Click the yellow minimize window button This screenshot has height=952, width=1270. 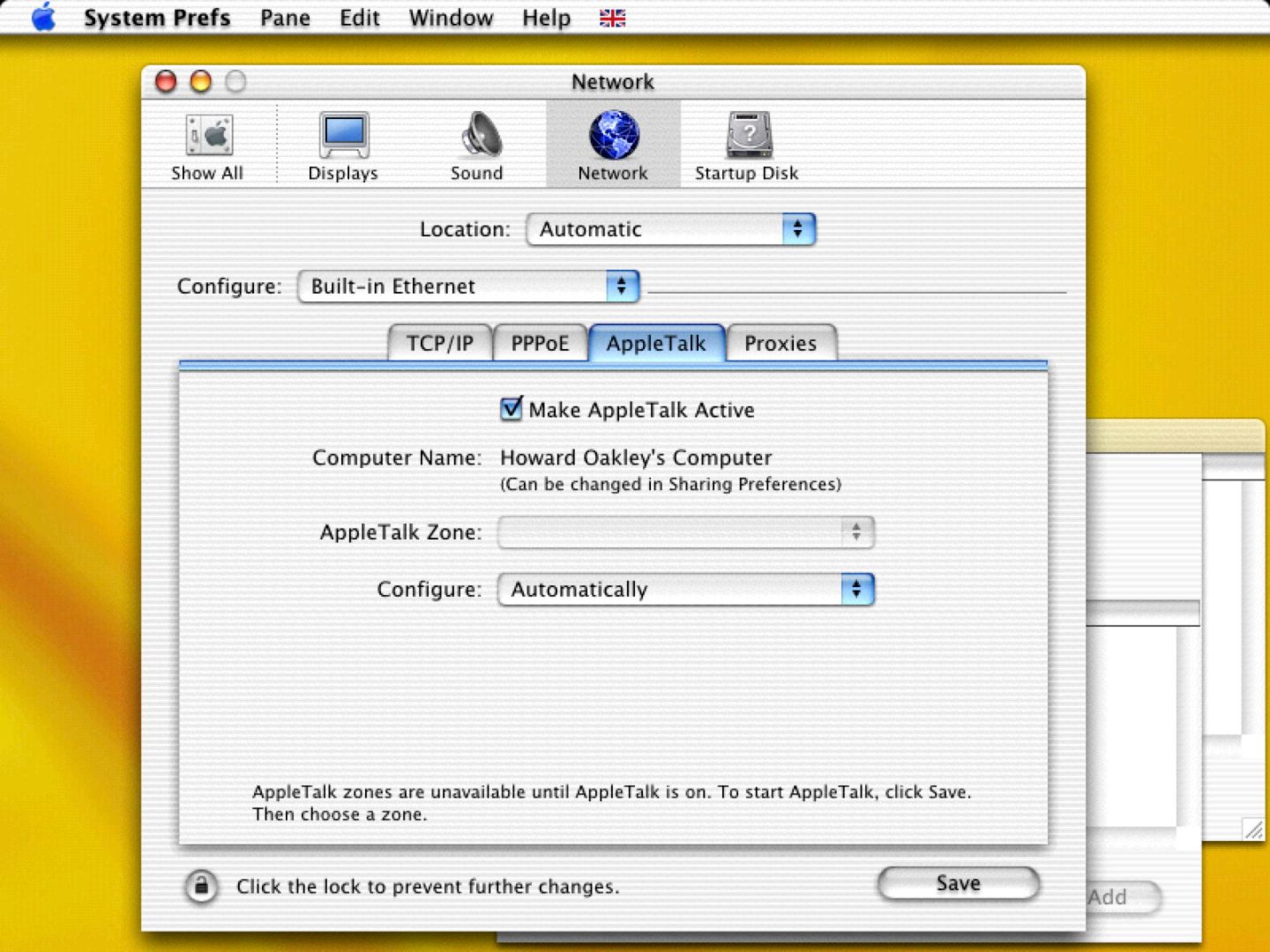click(201, 82)
